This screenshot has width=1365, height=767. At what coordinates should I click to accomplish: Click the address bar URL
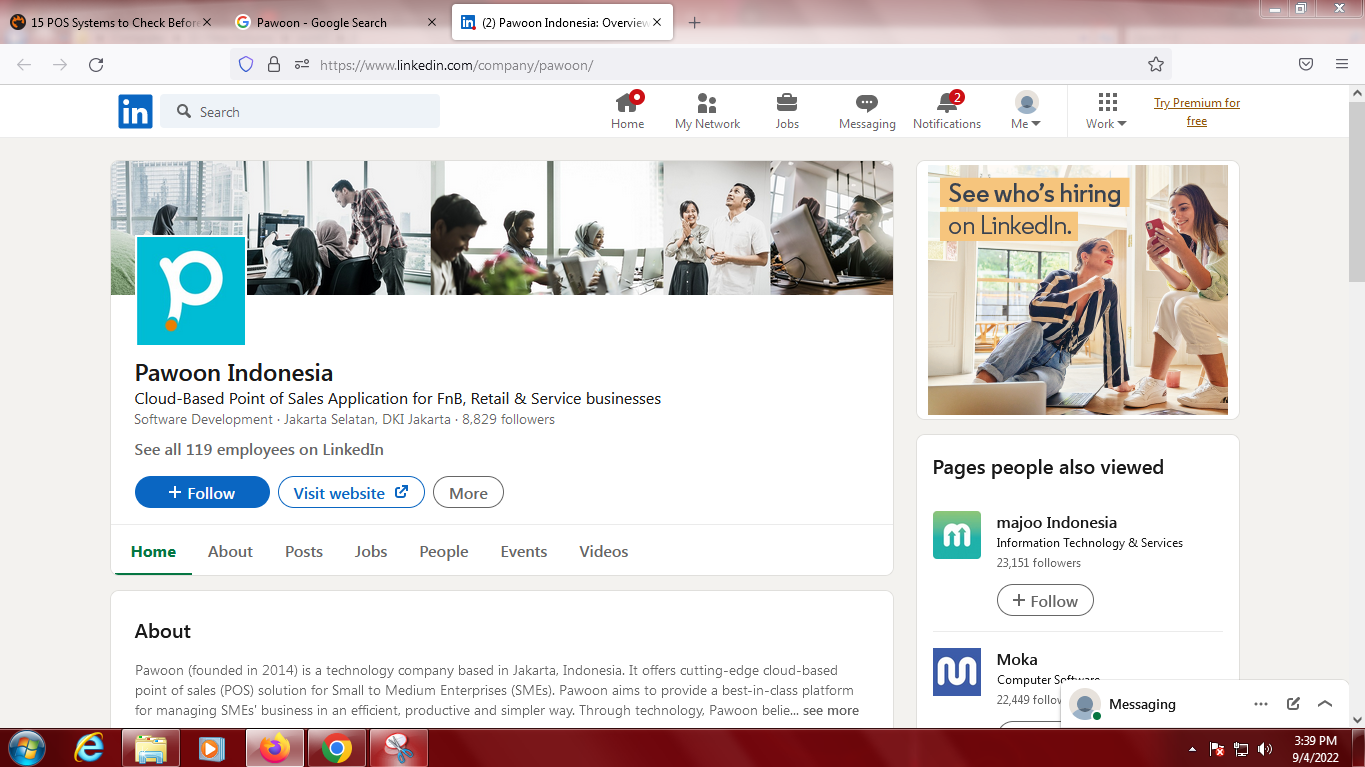457,65
